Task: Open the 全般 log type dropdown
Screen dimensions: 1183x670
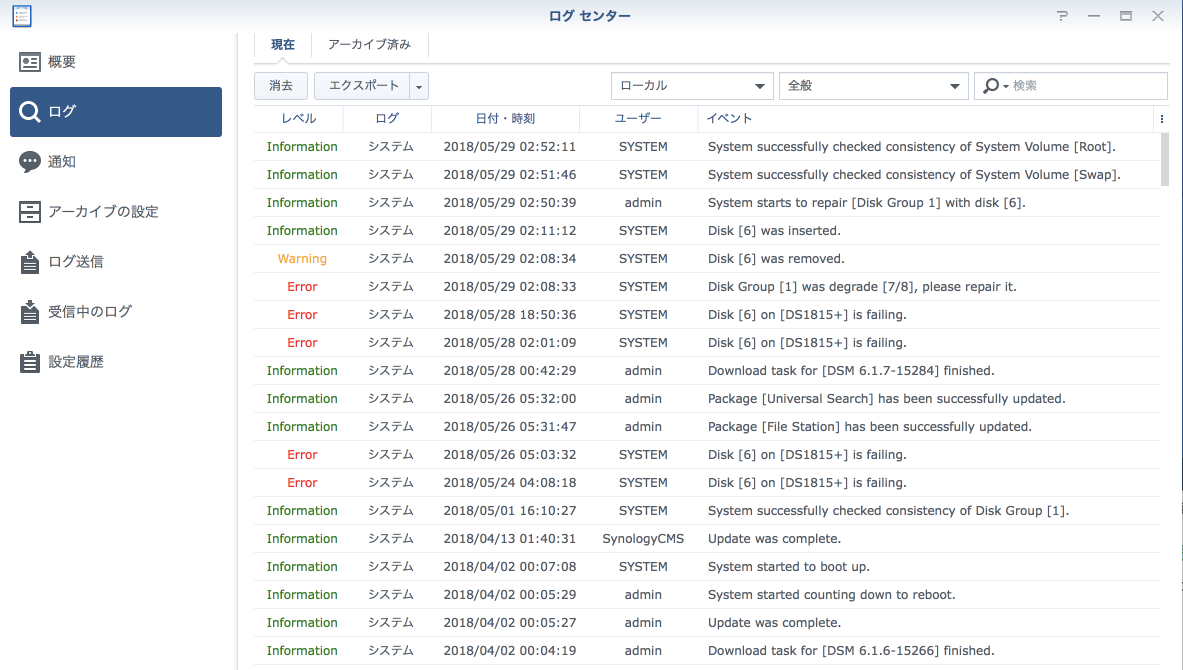Action: point(873,86)
